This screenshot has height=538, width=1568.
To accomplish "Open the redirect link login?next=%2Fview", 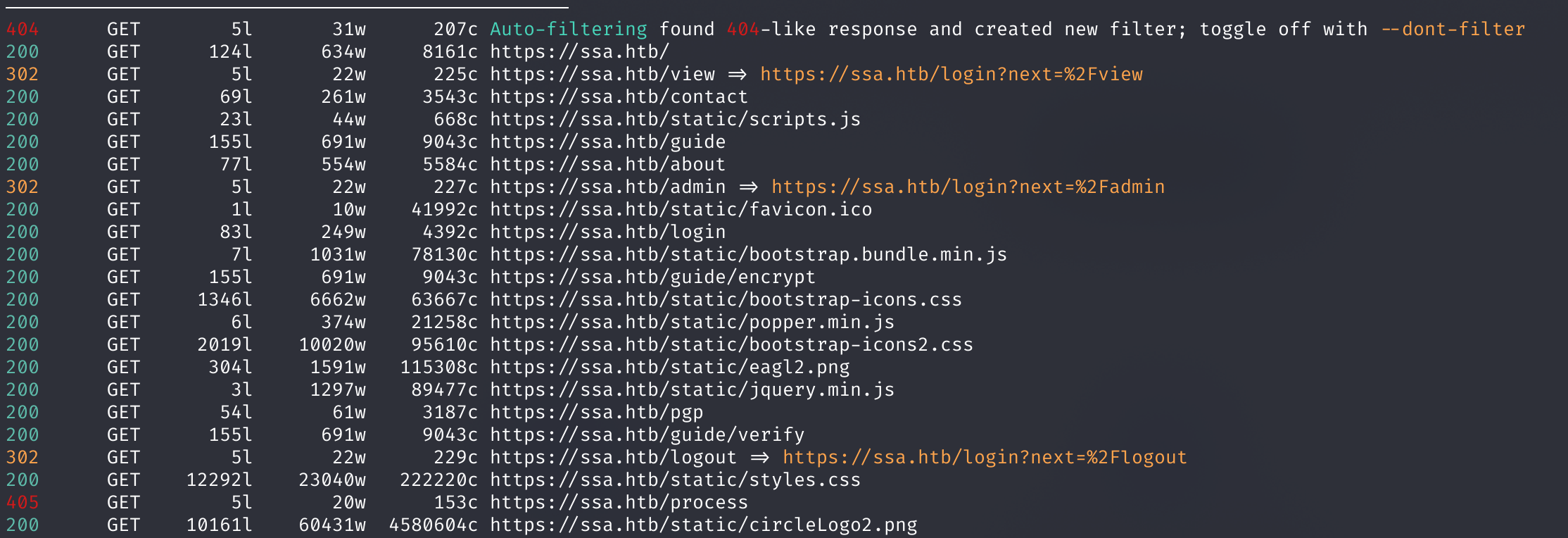I will coord(951,75).
